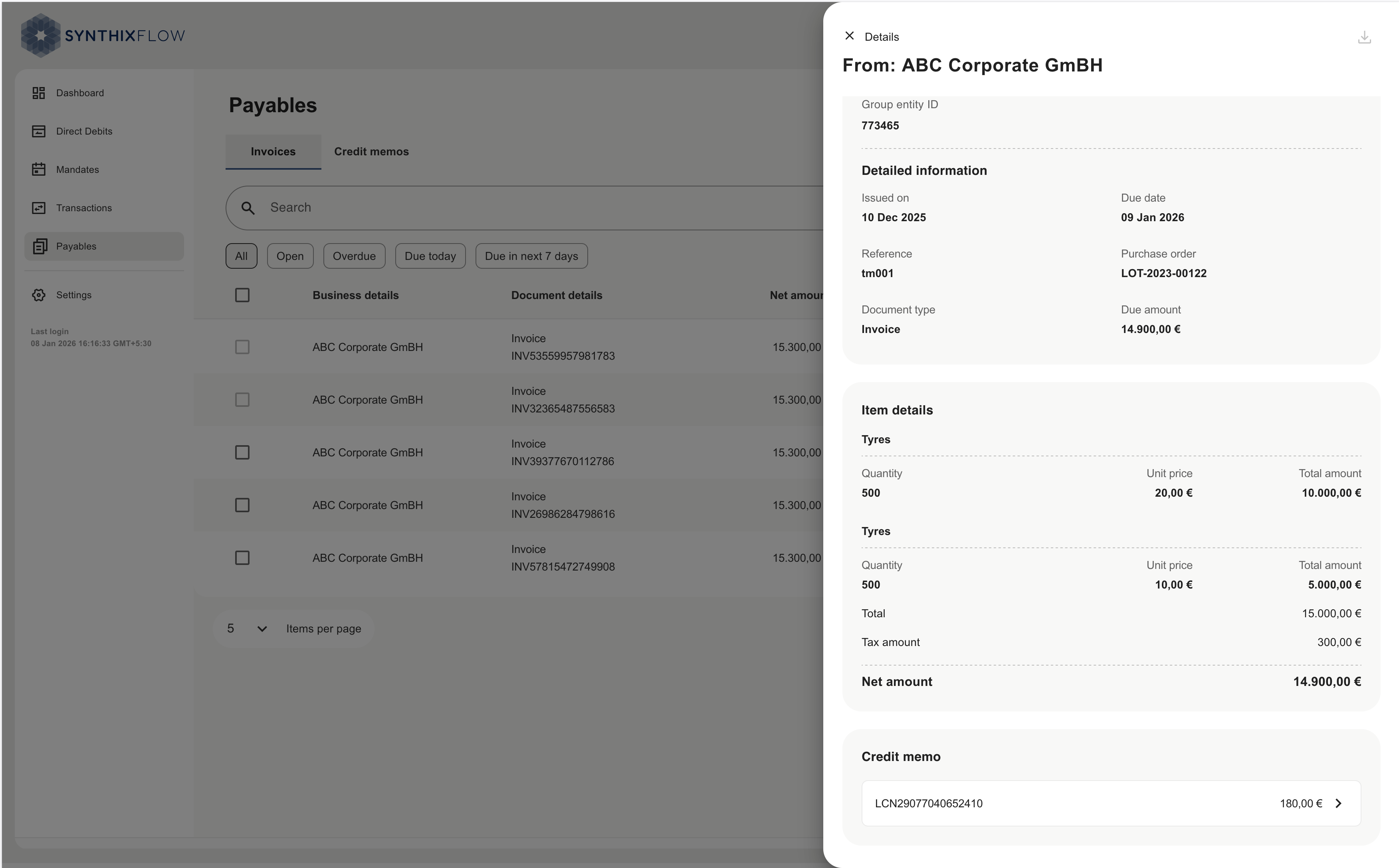Select the Payables menu item
Viewport: 1399px width, 868px height.
tap(104, 246)
